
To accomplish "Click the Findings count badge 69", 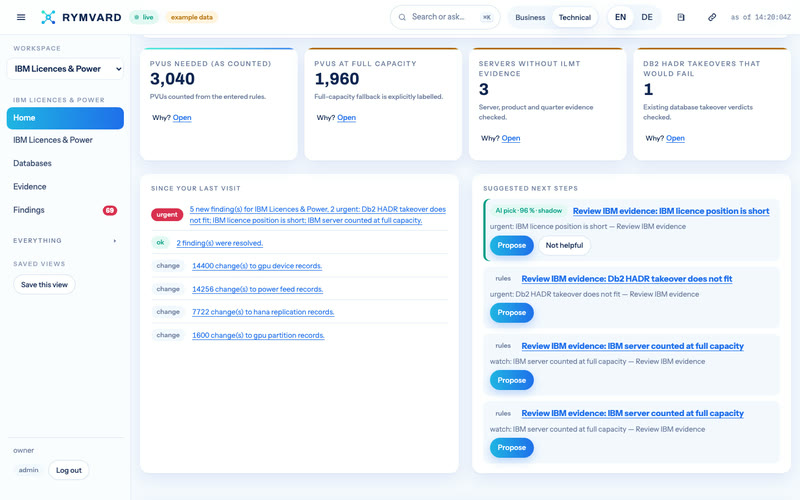I will point(110,210).
